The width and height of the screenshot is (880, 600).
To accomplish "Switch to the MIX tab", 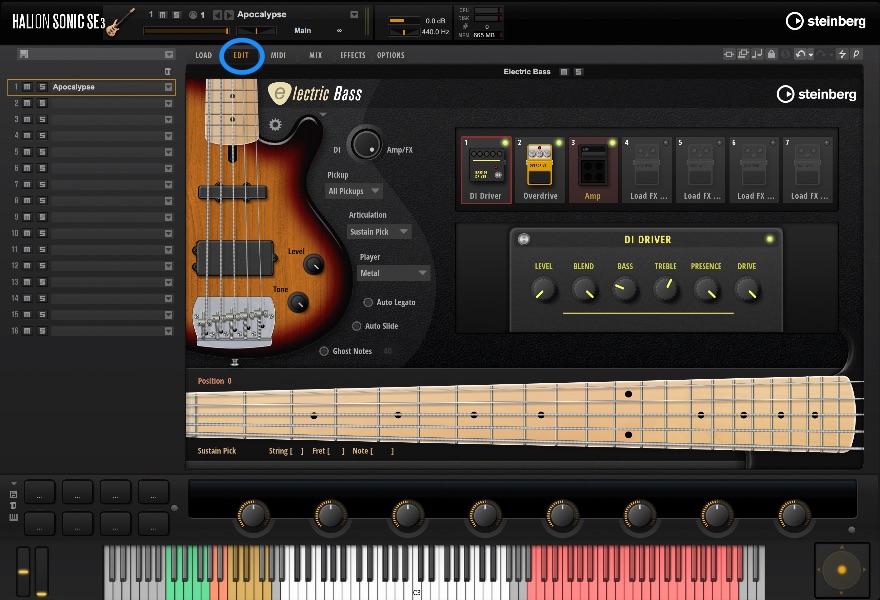I will pos(316,55).
